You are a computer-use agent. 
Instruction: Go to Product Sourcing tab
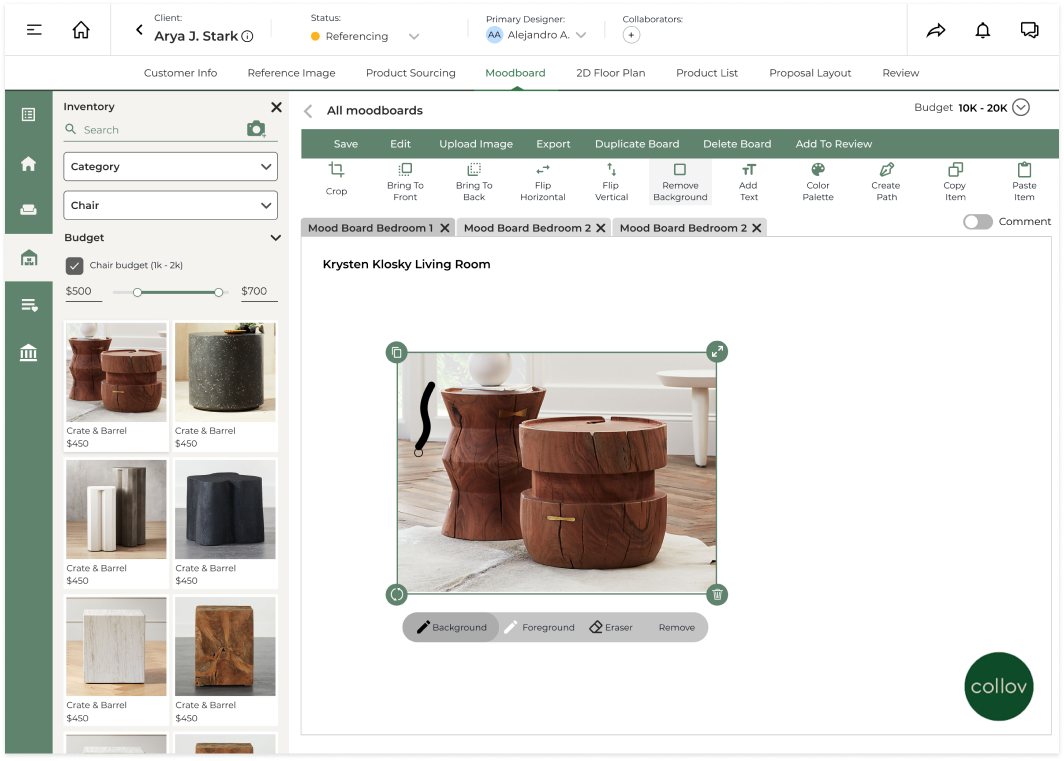(411, 73)
